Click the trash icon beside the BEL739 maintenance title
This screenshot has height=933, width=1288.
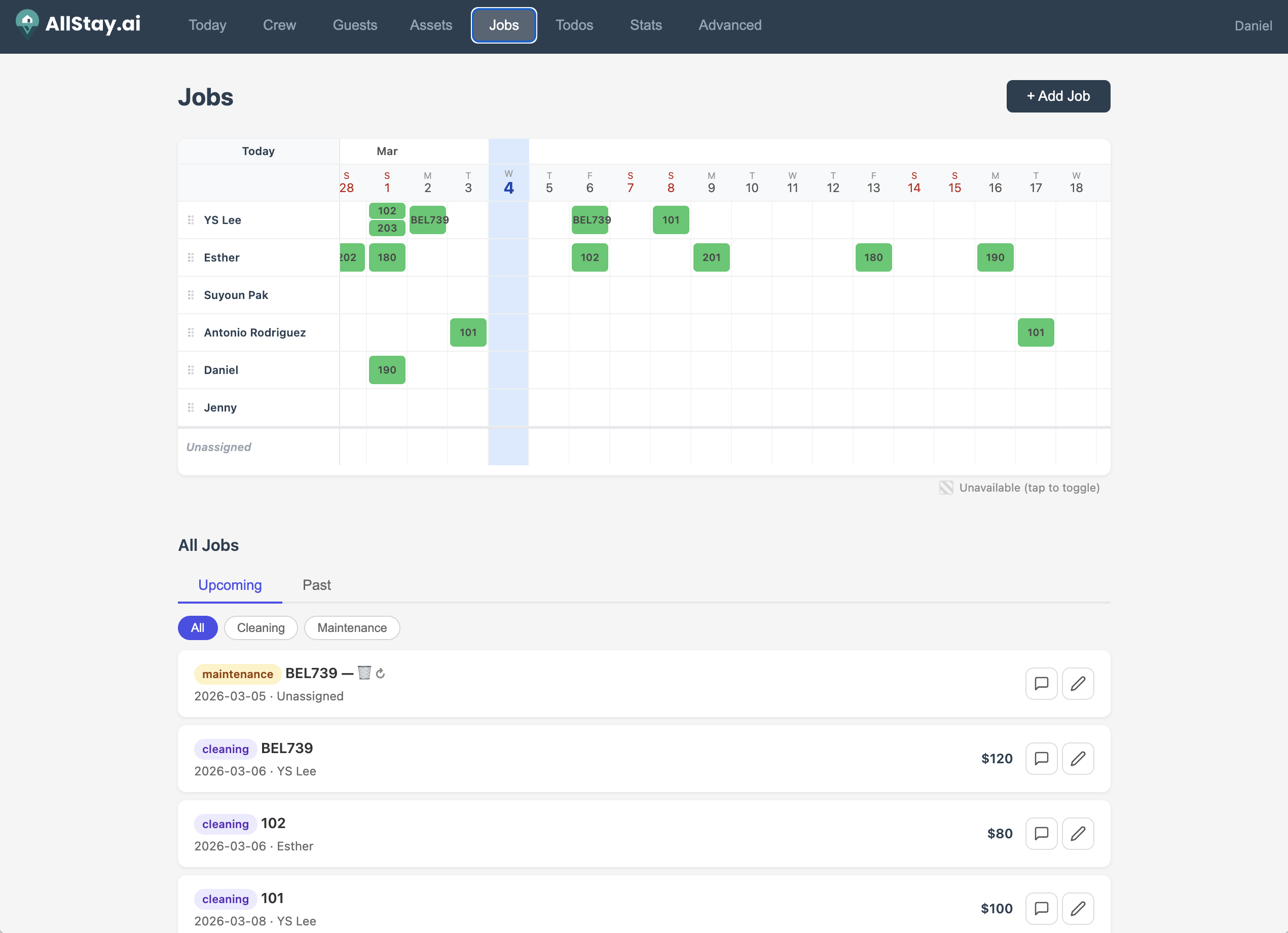pos(364,673)
